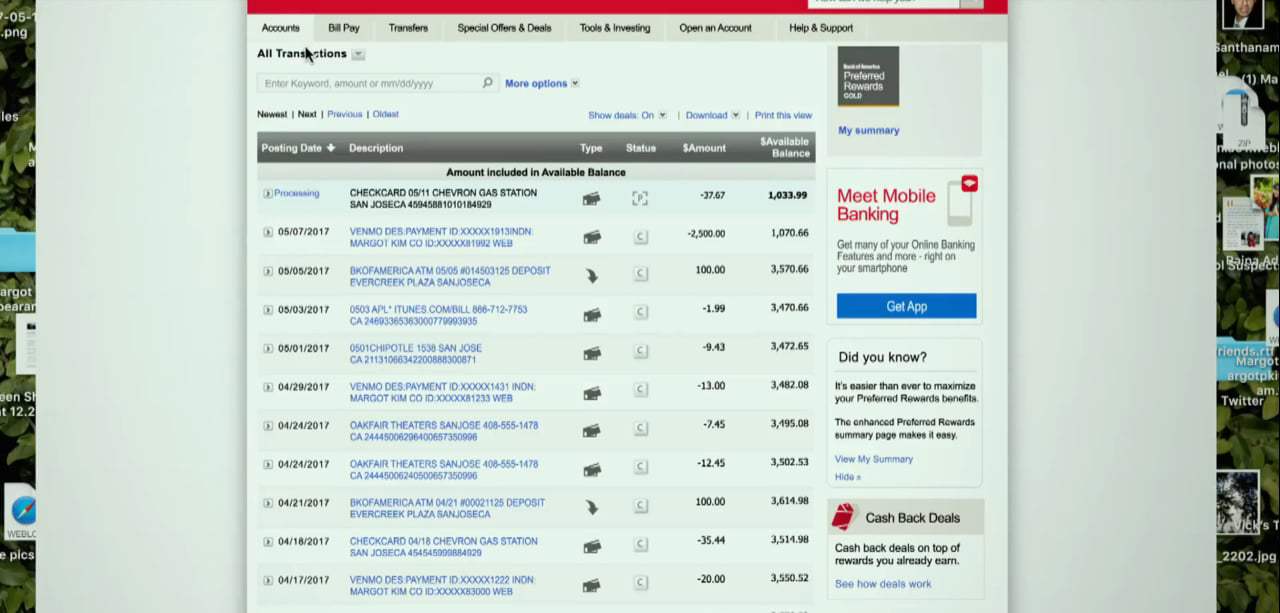Open VENMO payment 05/07 Margot Kim description

[441, 237]
